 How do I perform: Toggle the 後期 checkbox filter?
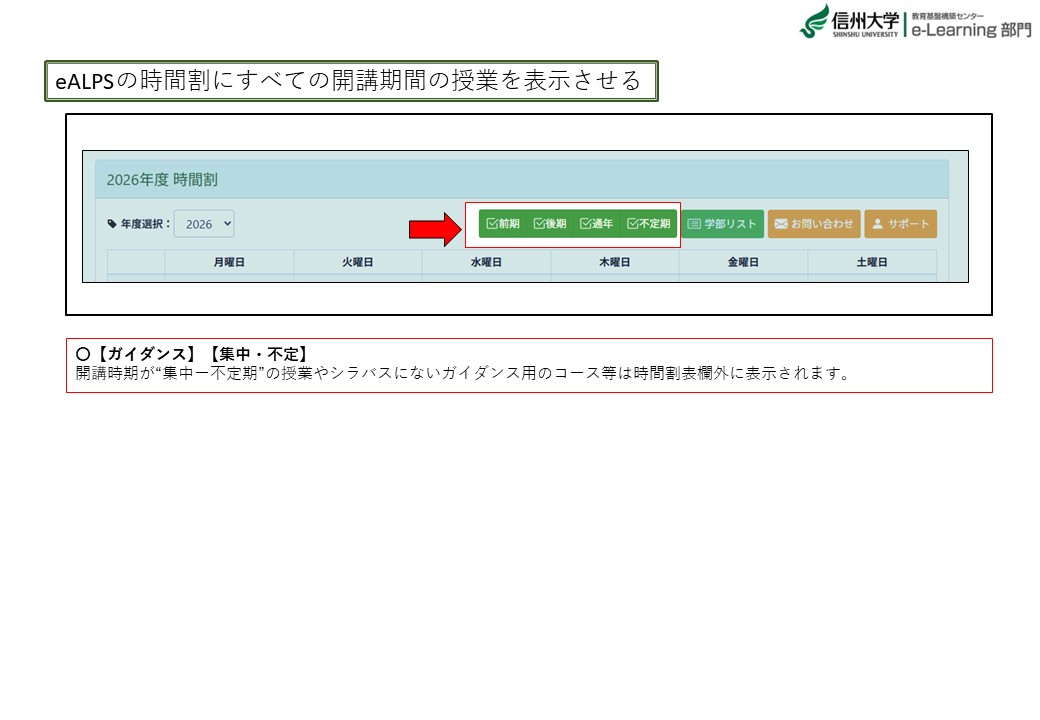[550, 223]
